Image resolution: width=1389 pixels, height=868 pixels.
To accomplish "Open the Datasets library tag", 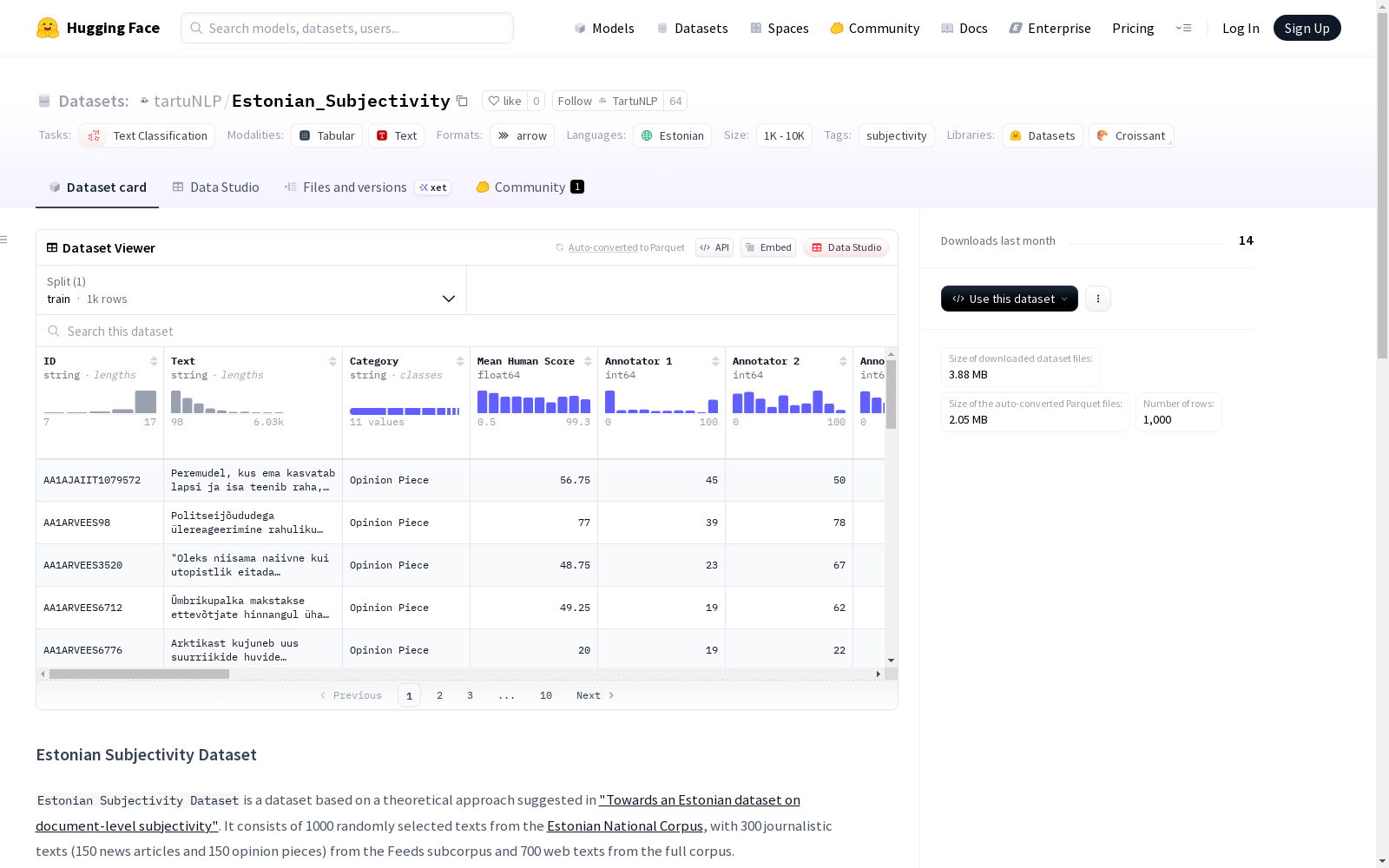I will (x=1042, y=135).
